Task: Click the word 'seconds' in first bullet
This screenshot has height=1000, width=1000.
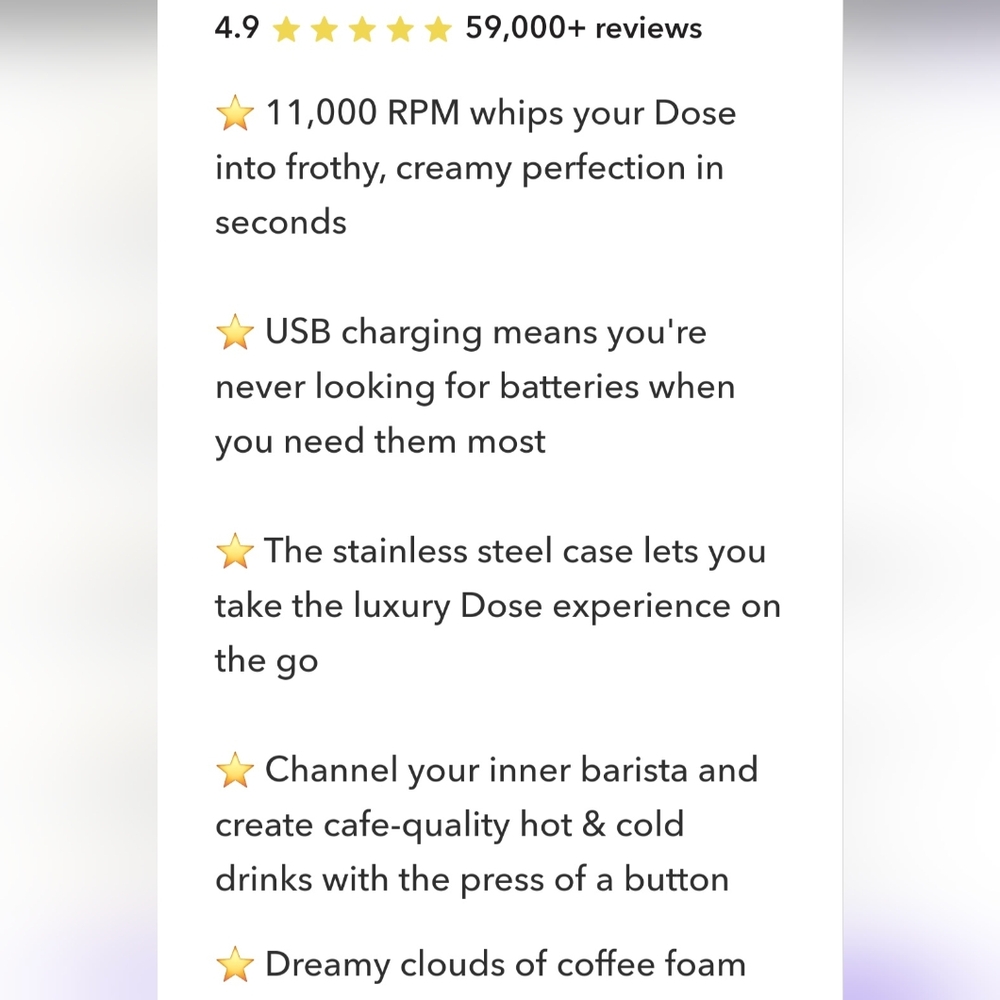Action: (x=281, y=223)
